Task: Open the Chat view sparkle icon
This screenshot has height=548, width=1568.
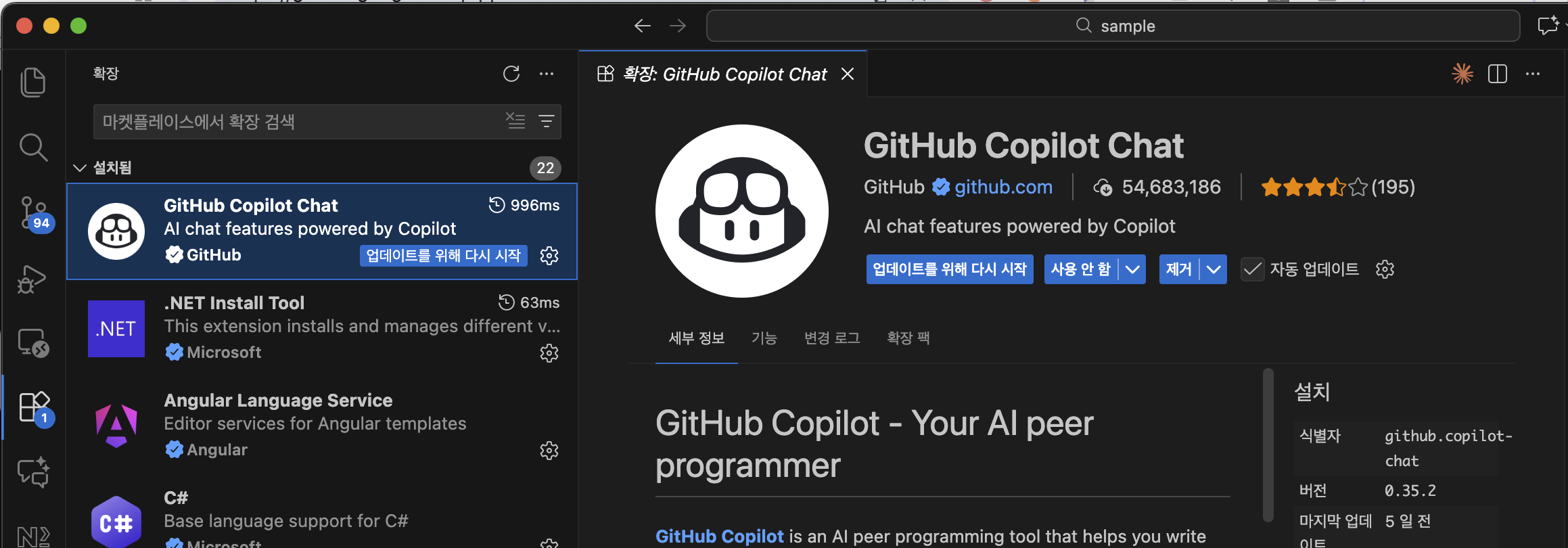Action: click(33, 472)
